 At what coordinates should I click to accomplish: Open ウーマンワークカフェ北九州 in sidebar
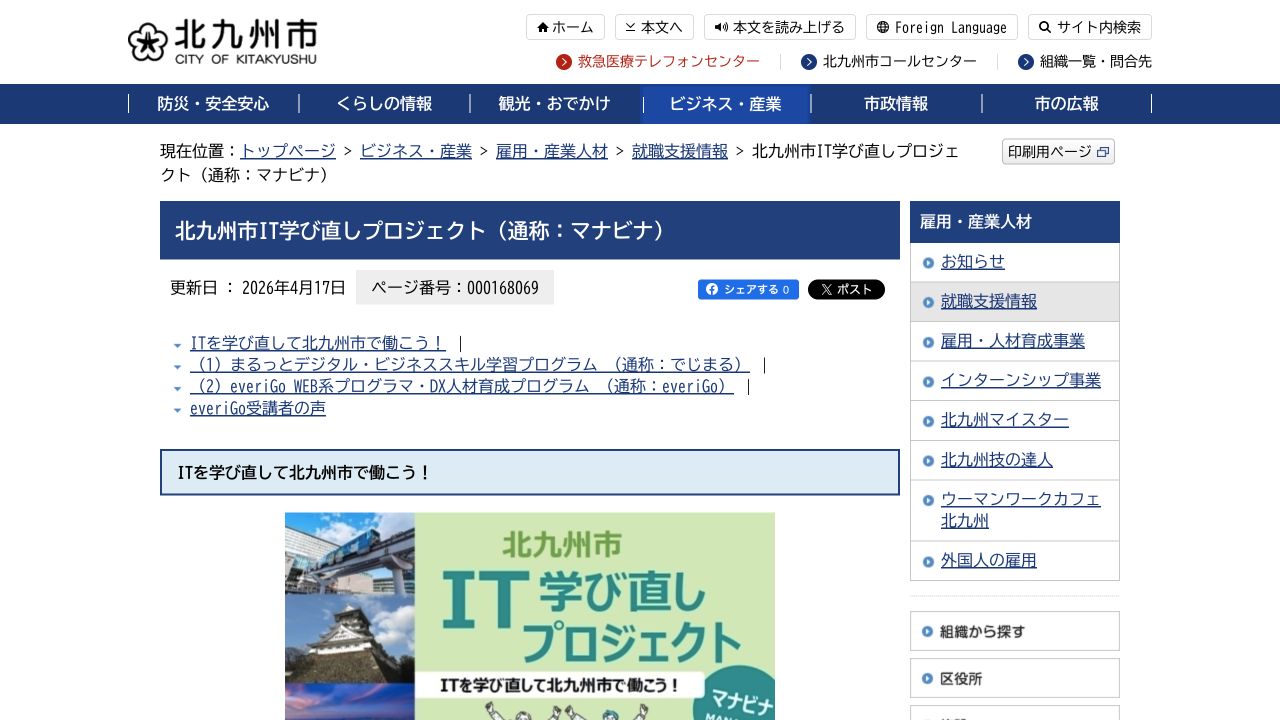pyautogui.click(x=1021, y=510)
